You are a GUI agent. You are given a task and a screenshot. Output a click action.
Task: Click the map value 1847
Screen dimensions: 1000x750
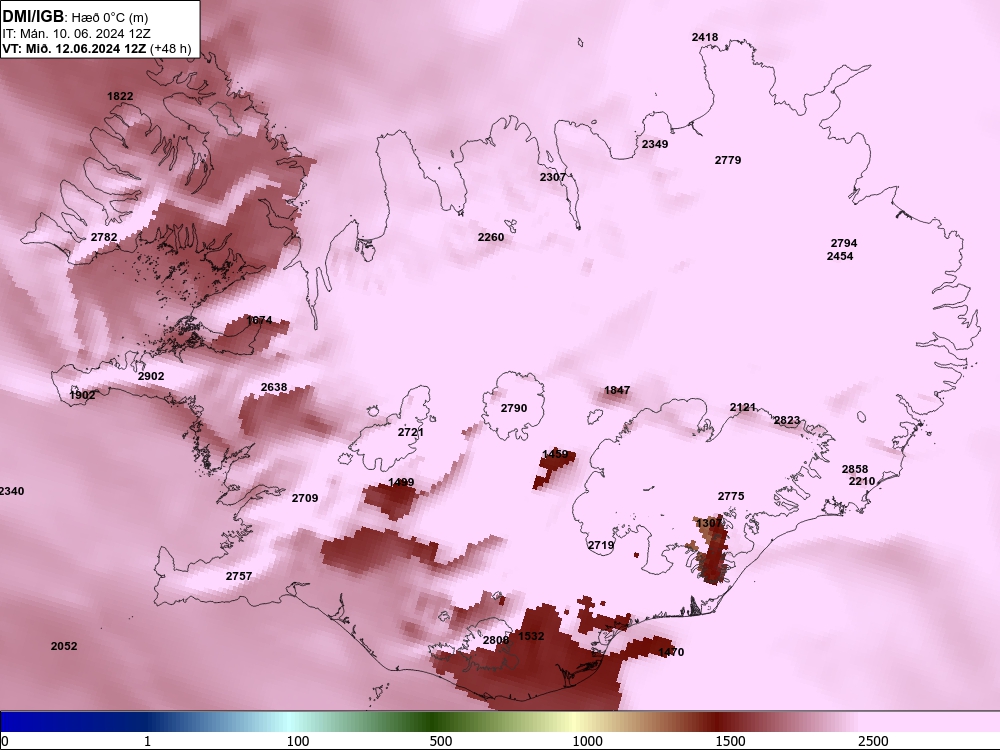(617, 390)
